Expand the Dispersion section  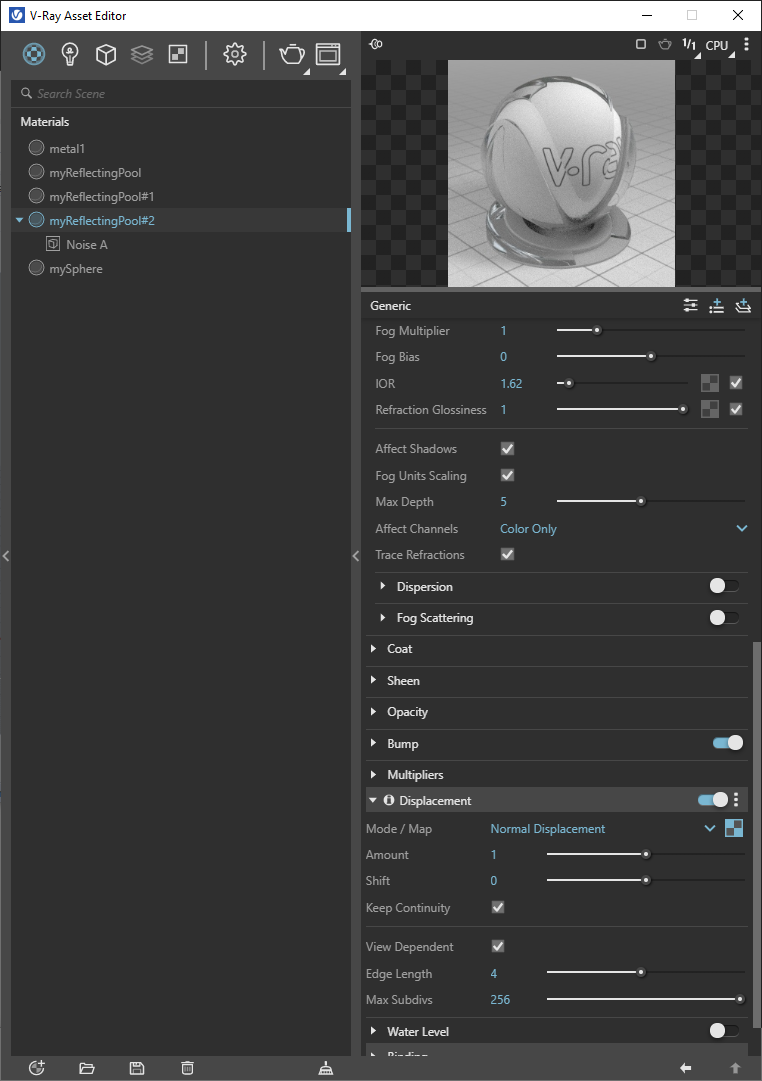tap(383, 586)
